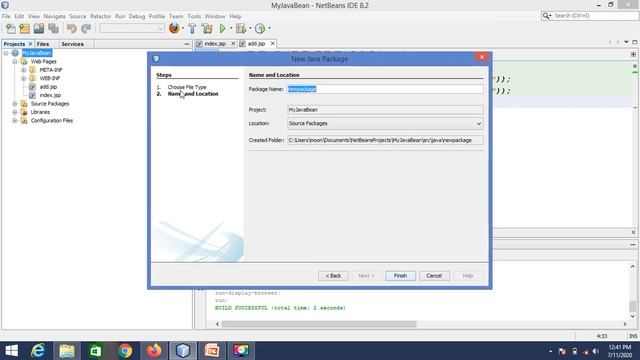This screenshot has width=640, height=360.
Task: Open Firefox from the taskbar
Action: click(x=153, y=351)
